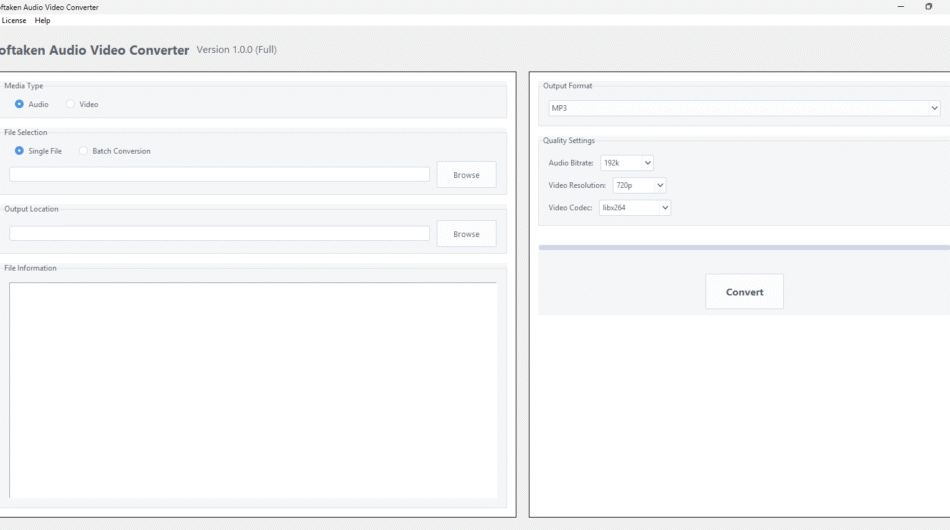Select the Audio media type
The image size is (950, 530).
(20, 104)
